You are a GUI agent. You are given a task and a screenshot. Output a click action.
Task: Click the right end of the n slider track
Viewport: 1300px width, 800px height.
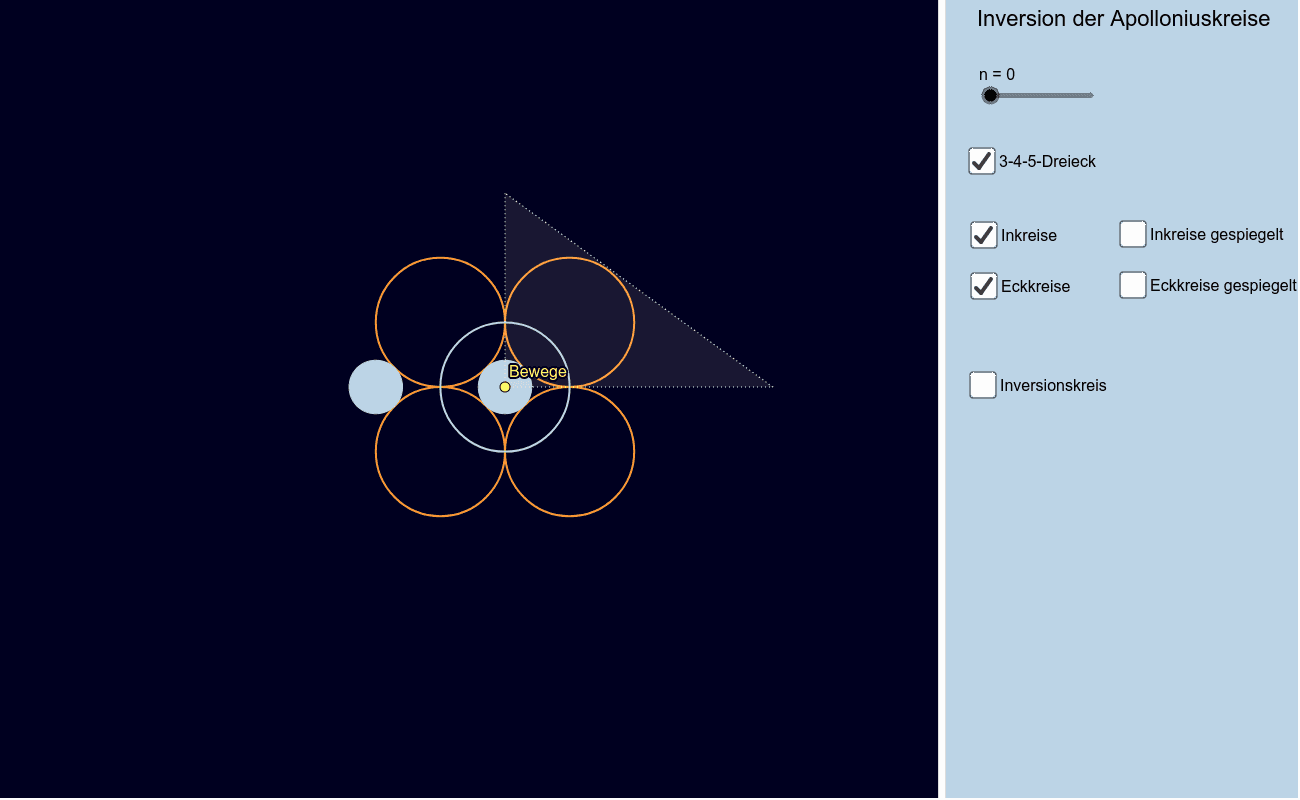[1091, 95]
